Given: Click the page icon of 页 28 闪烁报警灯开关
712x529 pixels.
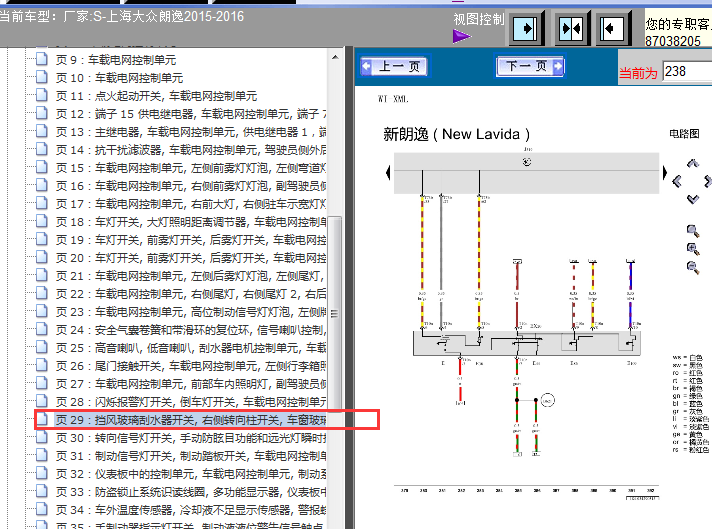Looking at the screenshot, I should pos(42,401).
